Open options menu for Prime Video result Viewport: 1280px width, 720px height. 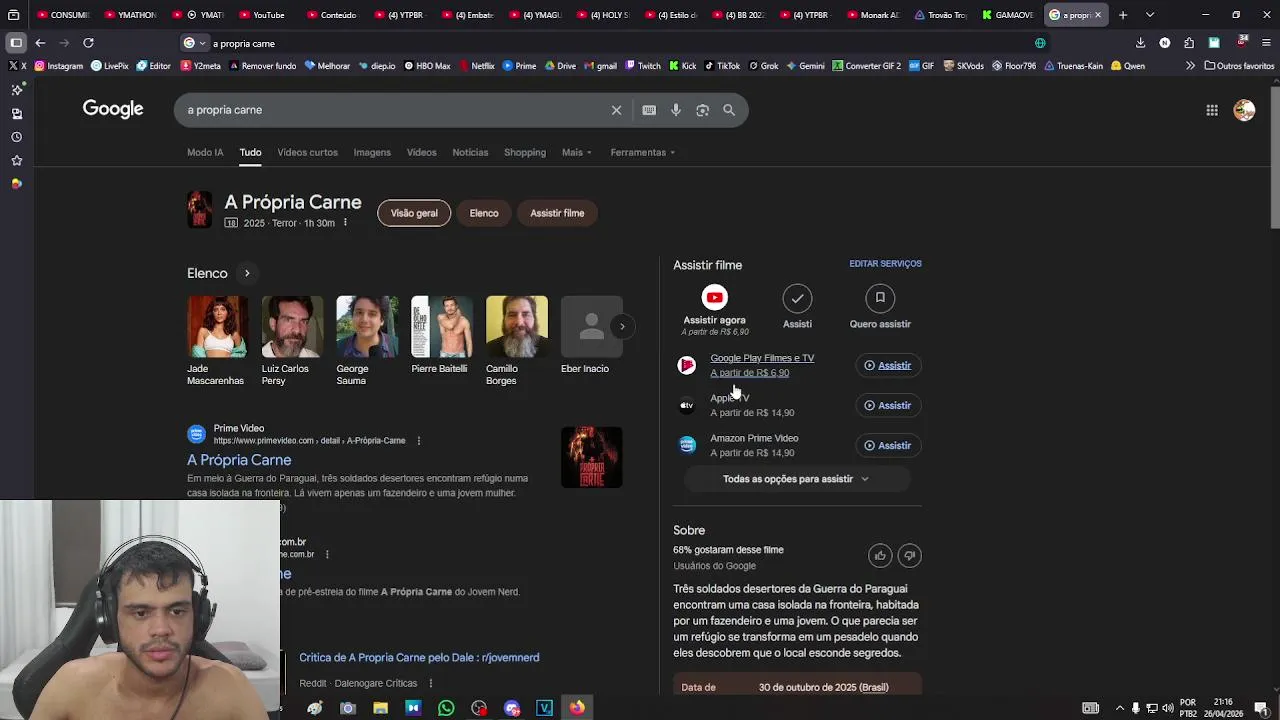419,441
